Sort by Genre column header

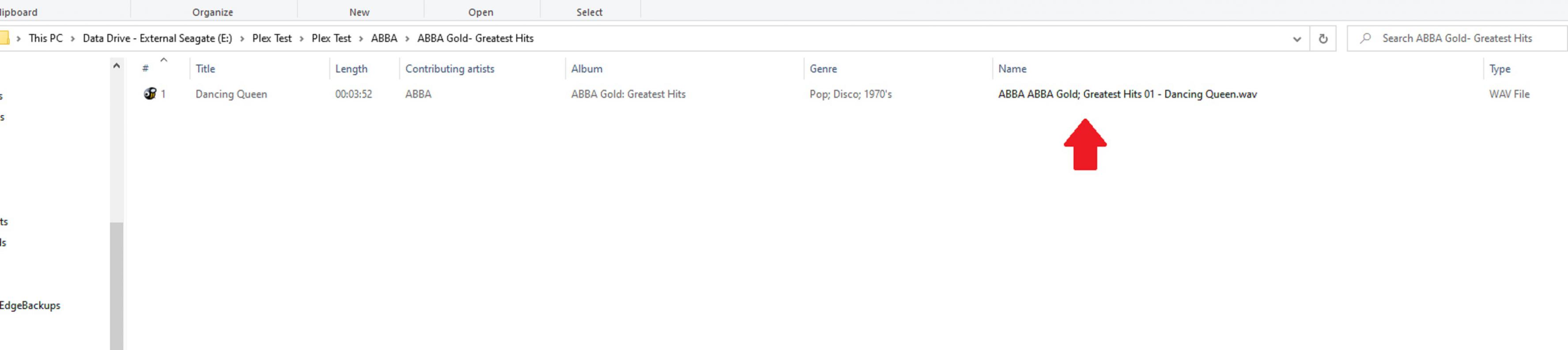(x=823, y=69)
